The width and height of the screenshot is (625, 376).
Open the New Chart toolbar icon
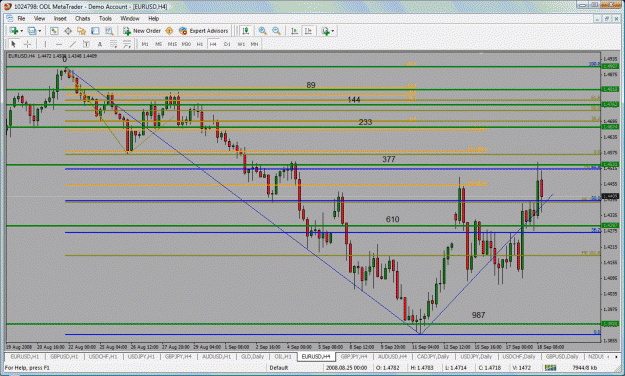(x=14, y=31)
